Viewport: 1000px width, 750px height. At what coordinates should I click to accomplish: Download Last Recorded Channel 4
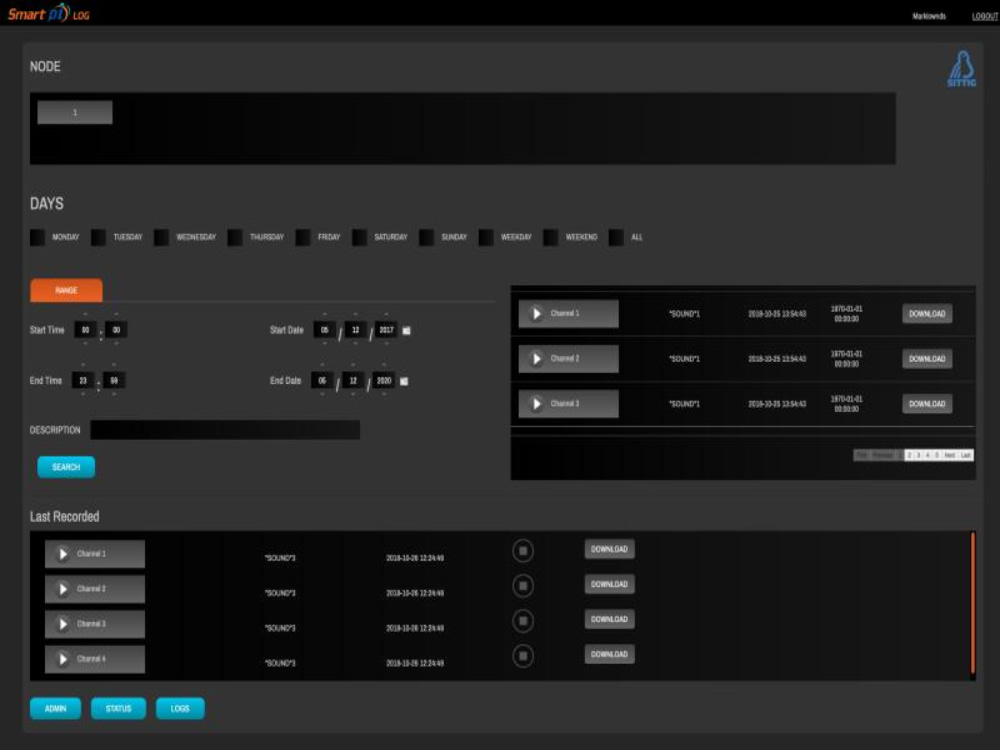[609, 654]
